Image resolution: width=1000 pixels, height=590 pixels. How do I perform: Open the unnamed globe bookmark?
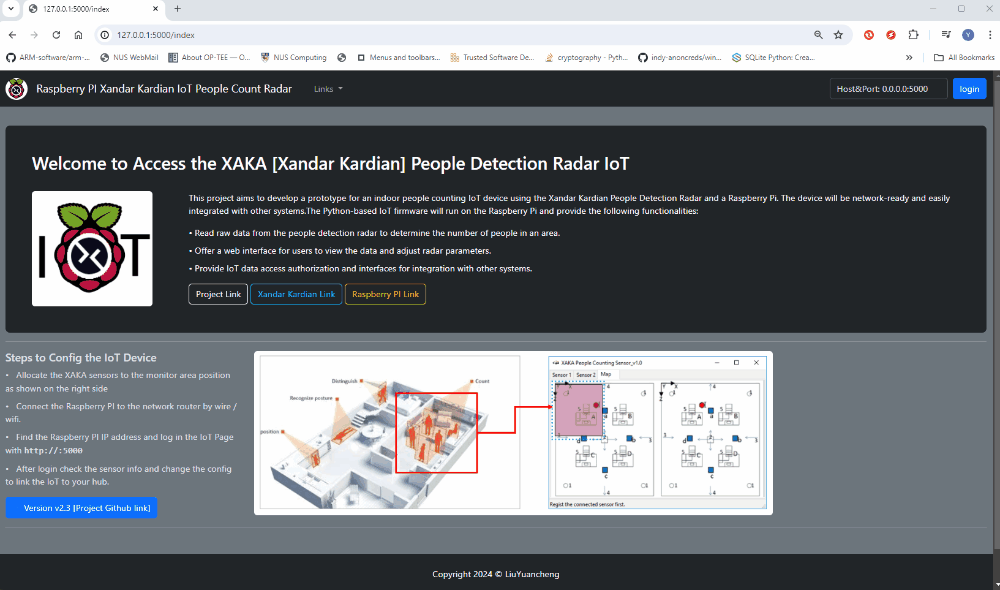click(x=342, y=57)
